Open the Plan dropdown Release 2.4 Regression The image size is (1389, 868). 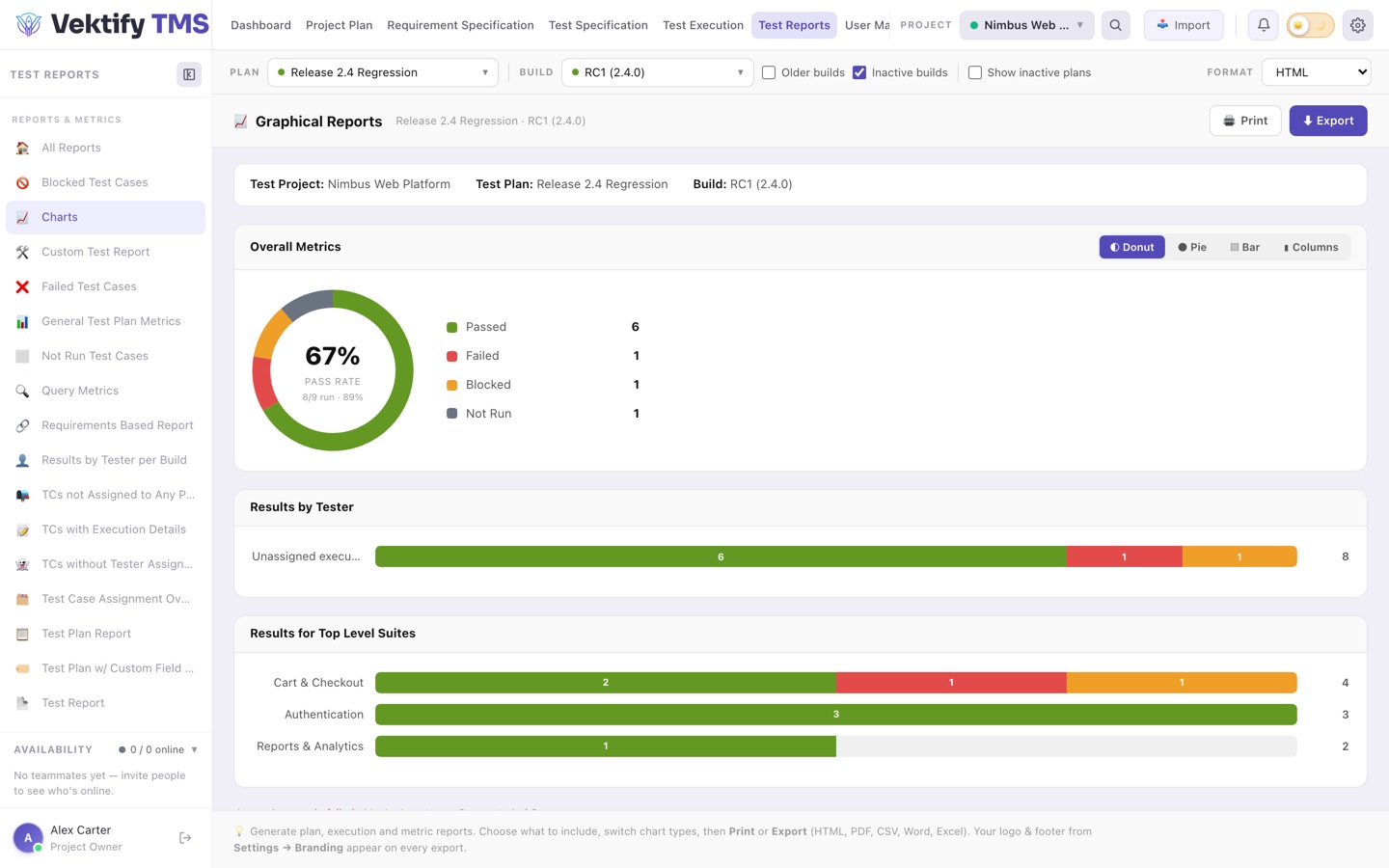(383, 72)
